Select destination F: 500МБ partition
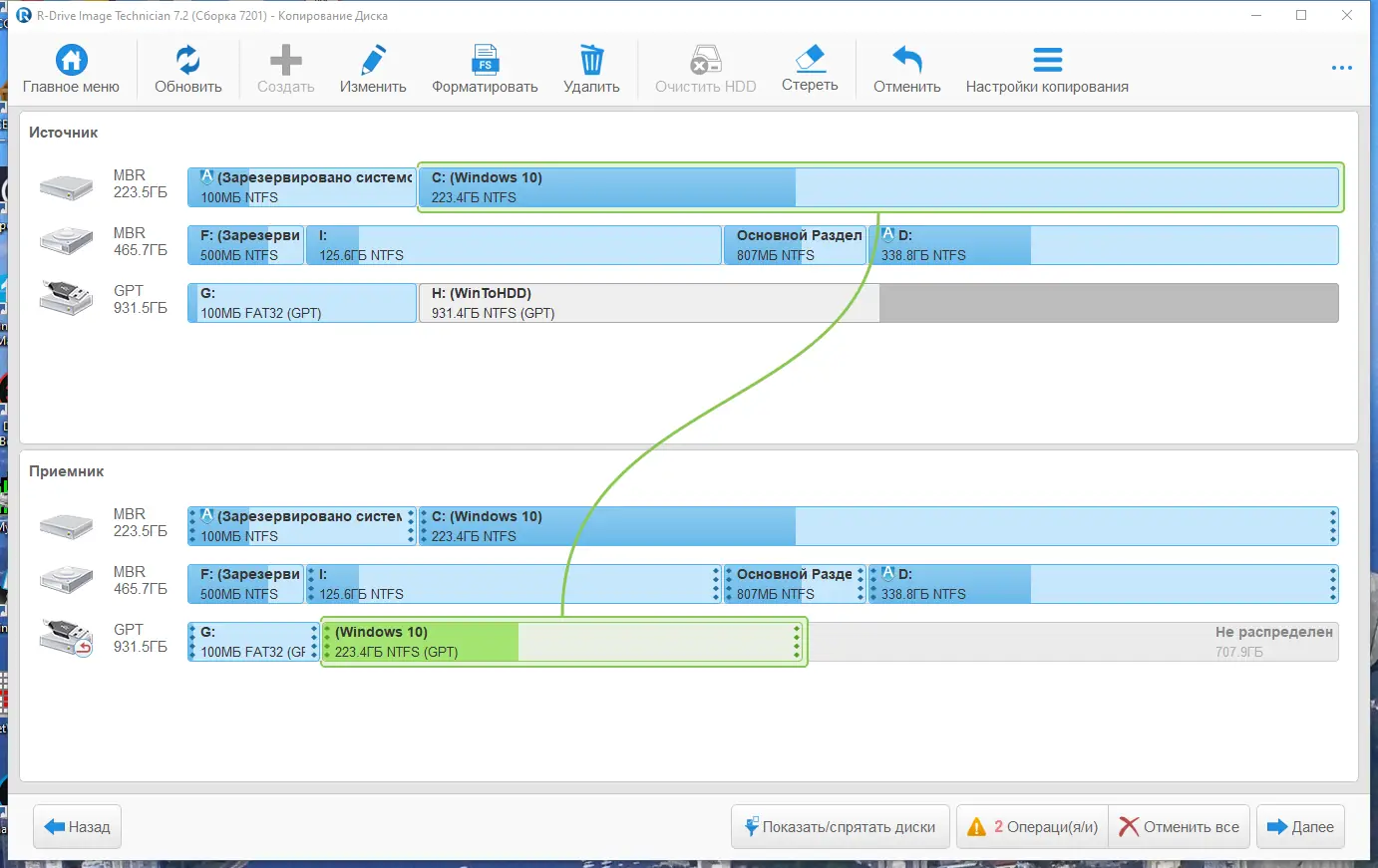This screenshot has width=1378, height=868. click(x=245, y=584)
